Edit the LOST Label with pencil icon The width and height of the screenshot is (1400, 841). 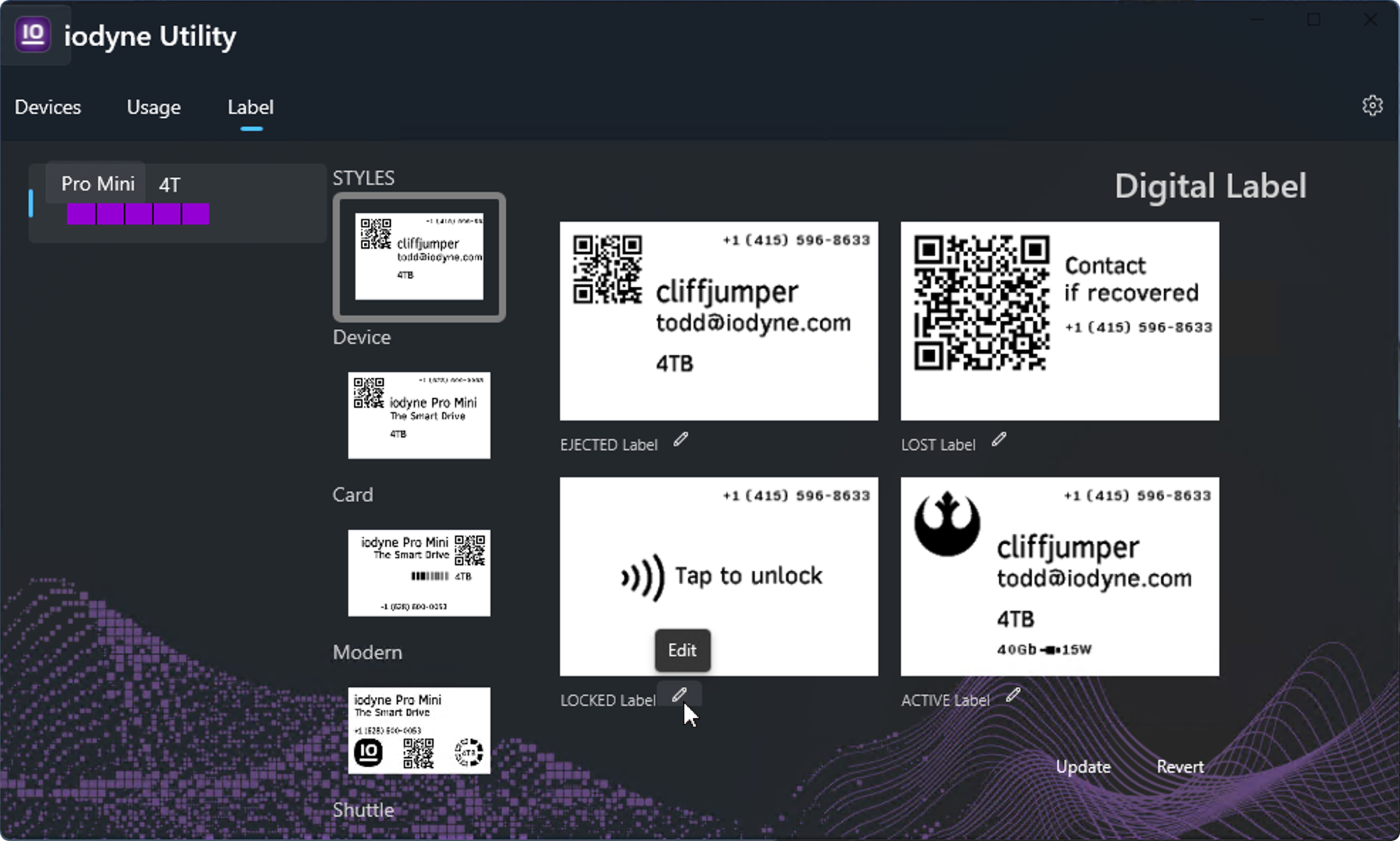(x=999, y=440)
